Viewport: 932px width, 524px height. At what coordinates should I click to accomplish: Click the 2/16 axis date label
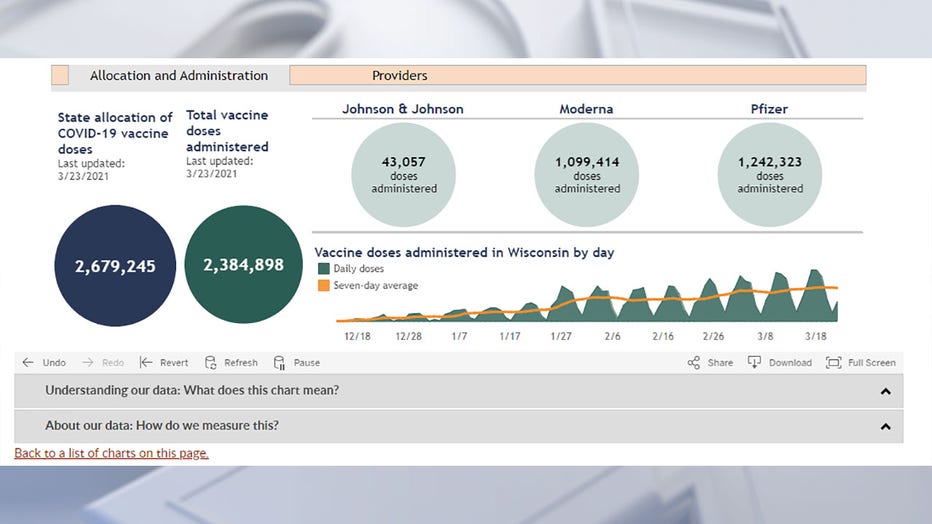[663, 336]
